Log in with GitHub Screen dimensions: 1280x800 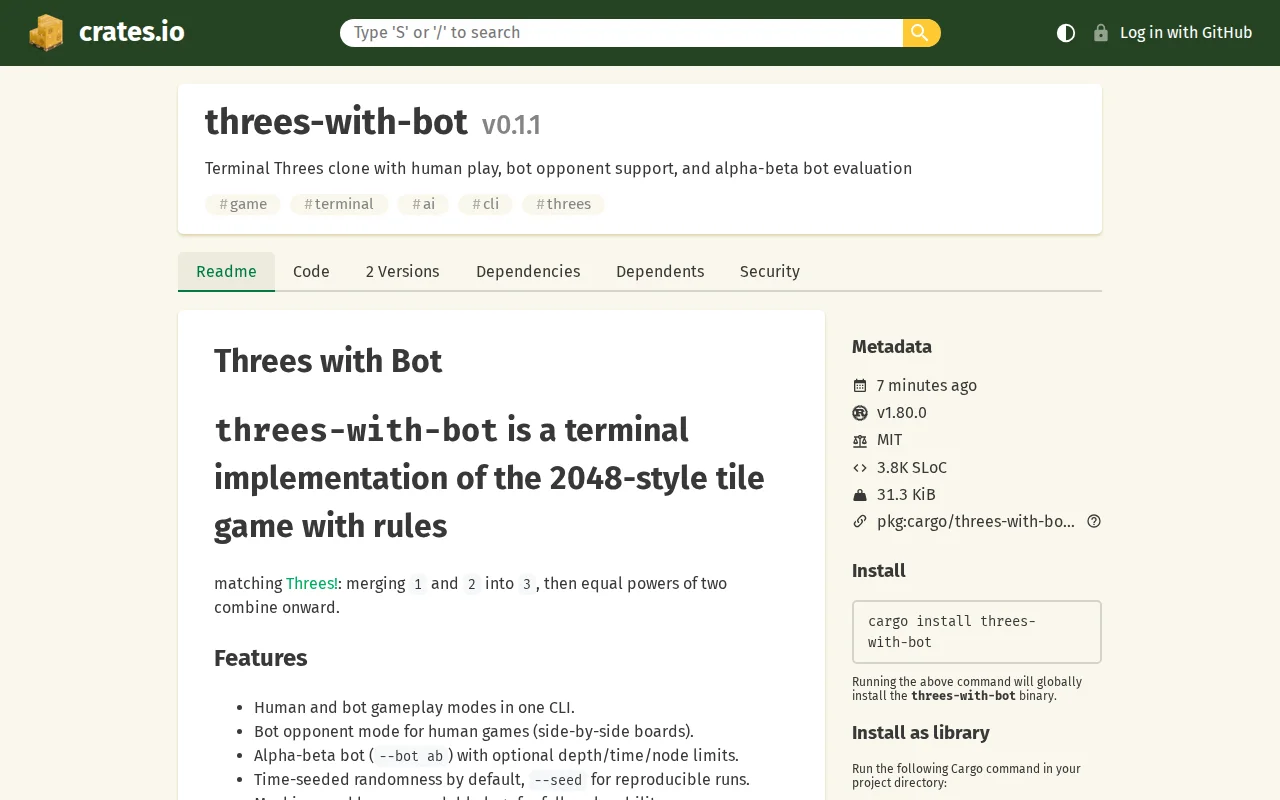point(1186,33)
